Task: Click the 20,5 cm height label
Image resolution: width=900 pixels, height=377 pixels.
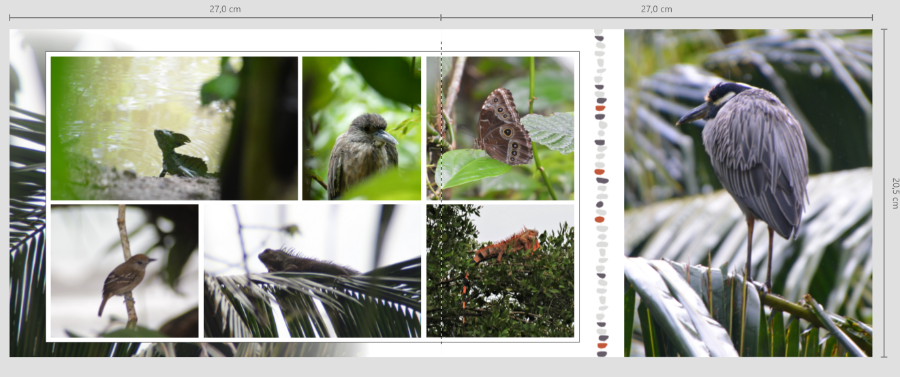Action: coord(894,193)
